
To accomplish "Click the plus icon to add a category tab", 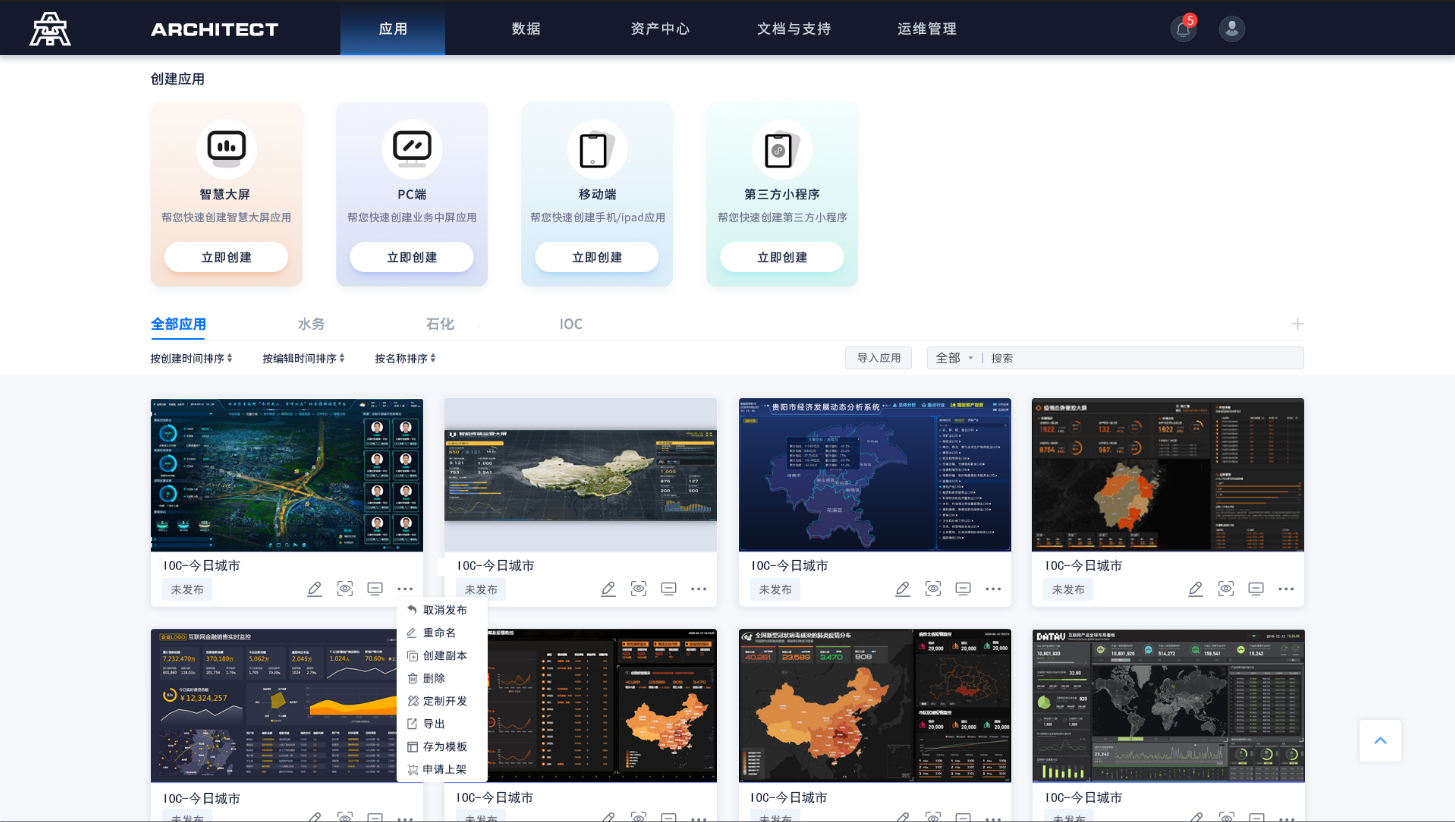I will (1297, 324).
